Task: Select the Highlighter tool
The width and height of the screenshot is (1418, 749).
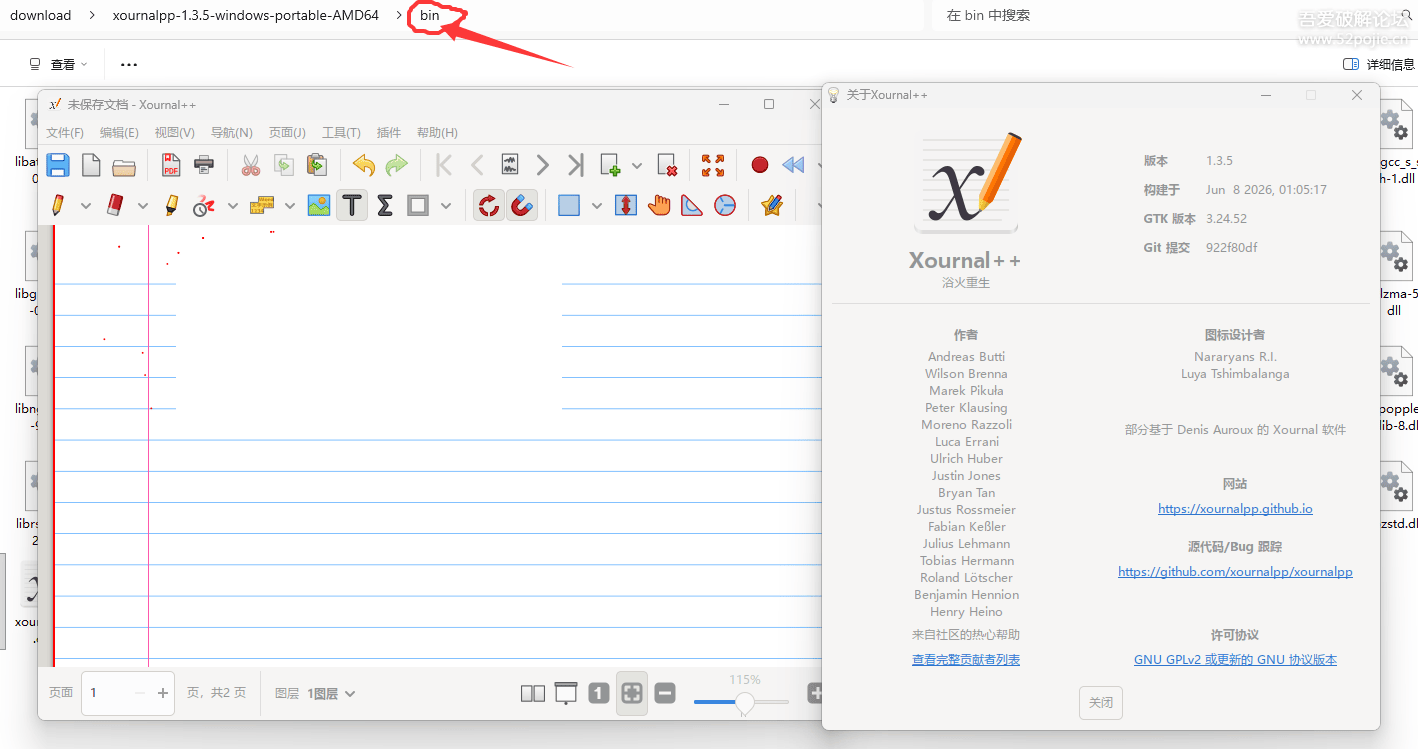Action: click(172, 205)
